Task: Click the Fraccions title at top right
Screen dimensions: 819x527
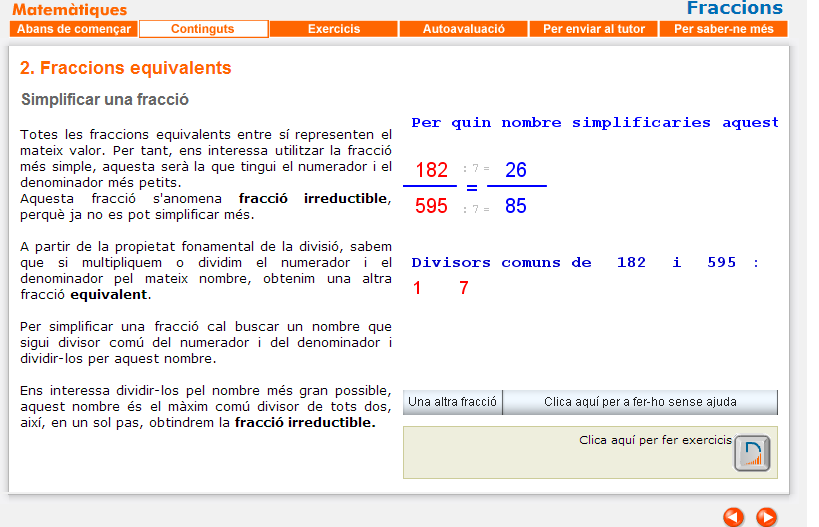Action: point(734,9)
